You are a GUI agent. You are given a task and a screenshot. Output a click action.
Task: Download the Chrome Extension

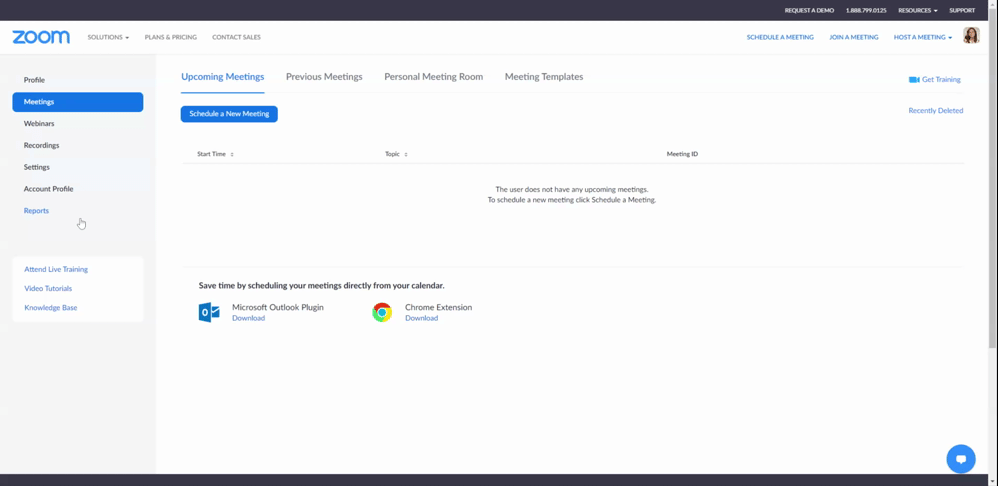click(421, 318)
